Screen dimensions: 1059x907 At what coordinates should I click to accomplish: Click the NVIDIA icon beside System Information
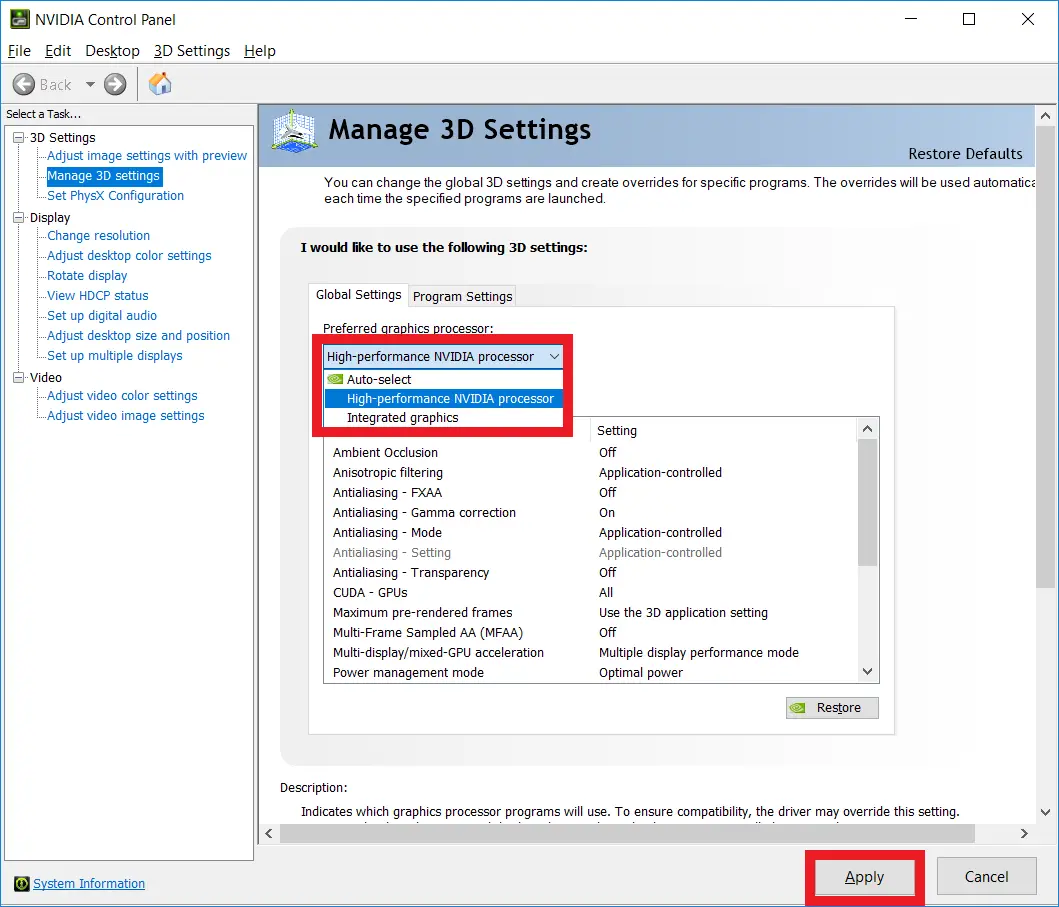coord(22,884)
